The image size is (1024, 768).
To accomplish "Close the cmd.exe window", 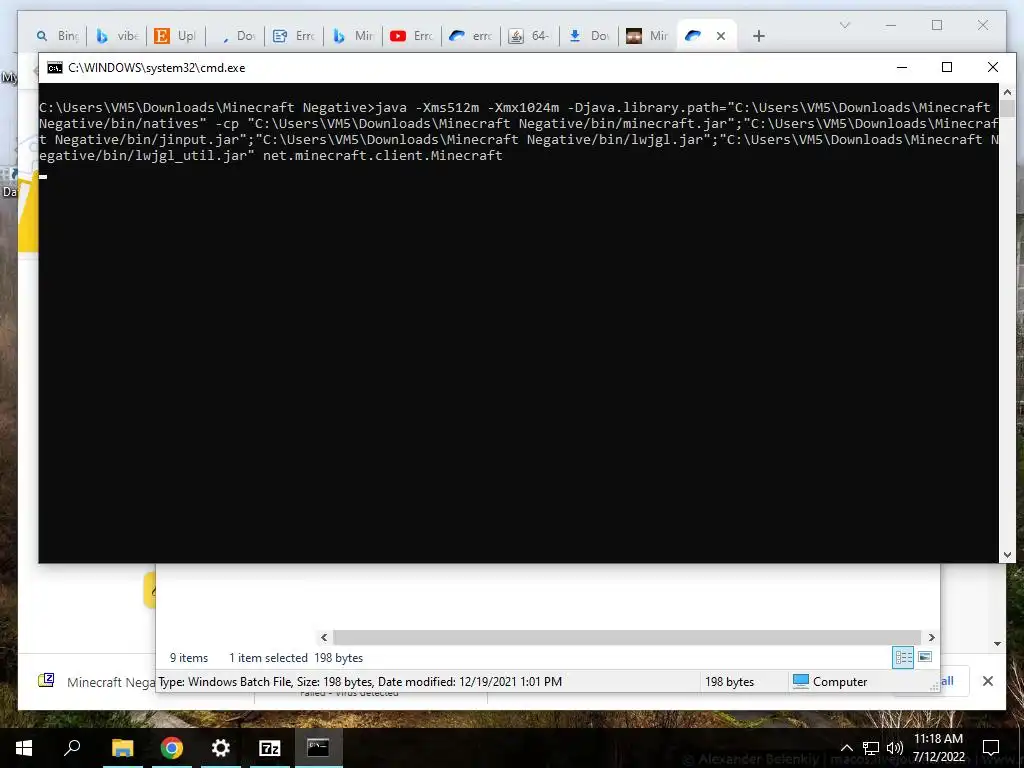I will (993, 67).
